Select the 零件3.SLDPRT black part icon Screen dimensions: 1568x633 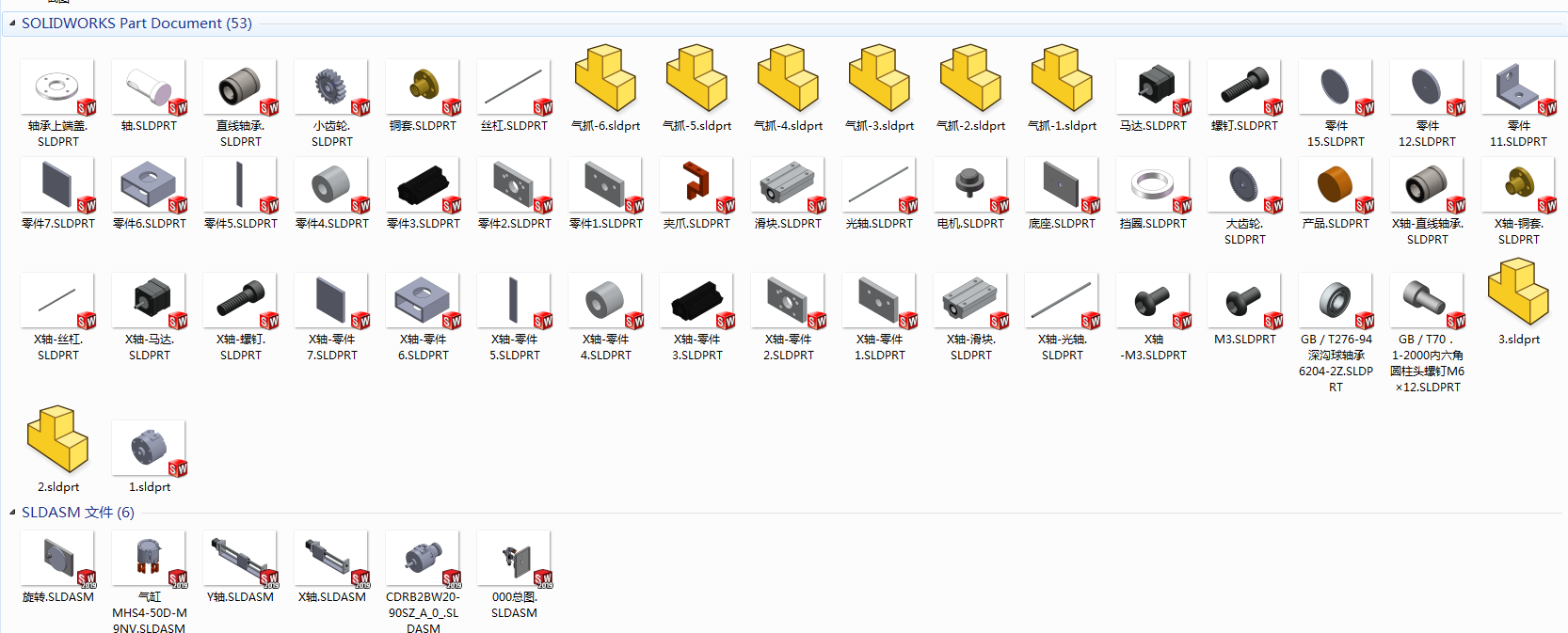pos(424,185)
